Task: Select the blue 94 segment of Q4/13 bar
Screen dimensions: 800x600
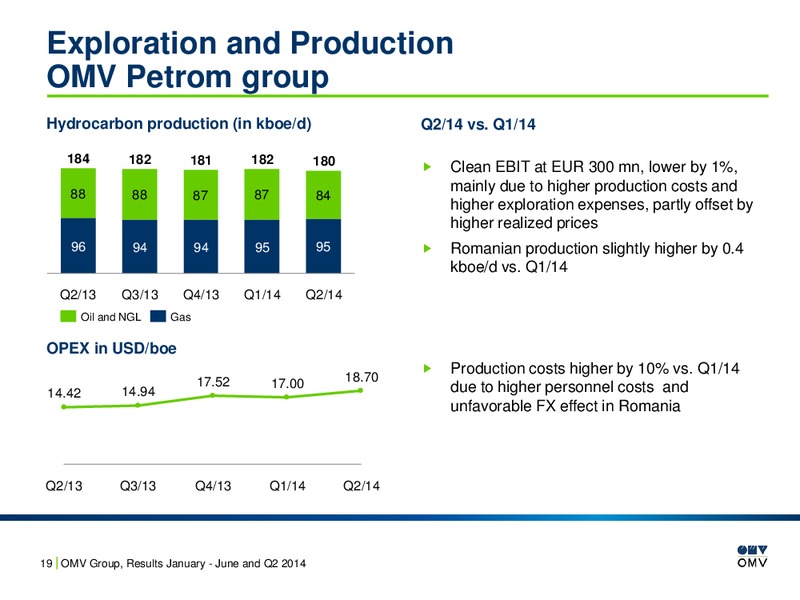Action: click(x=201, y=246)
